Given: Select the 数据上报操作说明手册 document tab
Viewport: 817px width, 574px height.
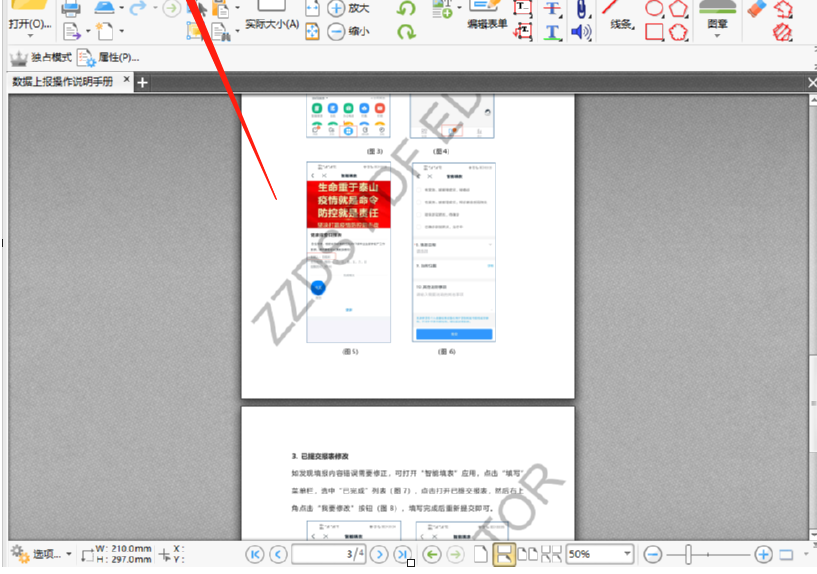Looking at the screenshot, I should coord(63,81).
